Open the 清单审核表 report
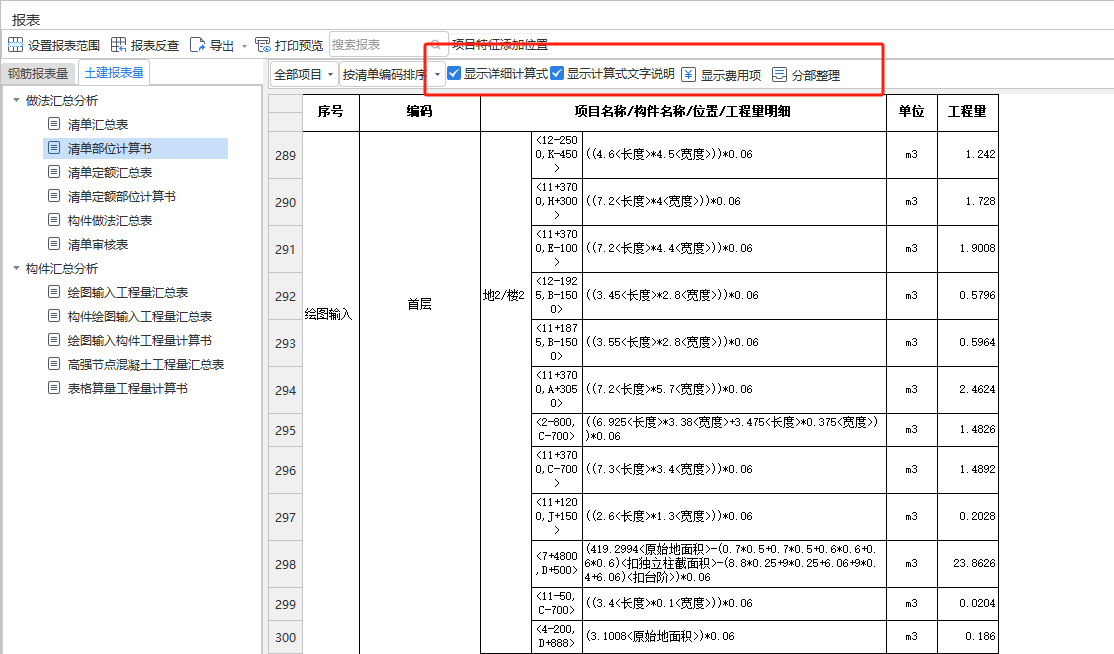The height and width of the screenshot is (654, 1114). click(97, 245)
